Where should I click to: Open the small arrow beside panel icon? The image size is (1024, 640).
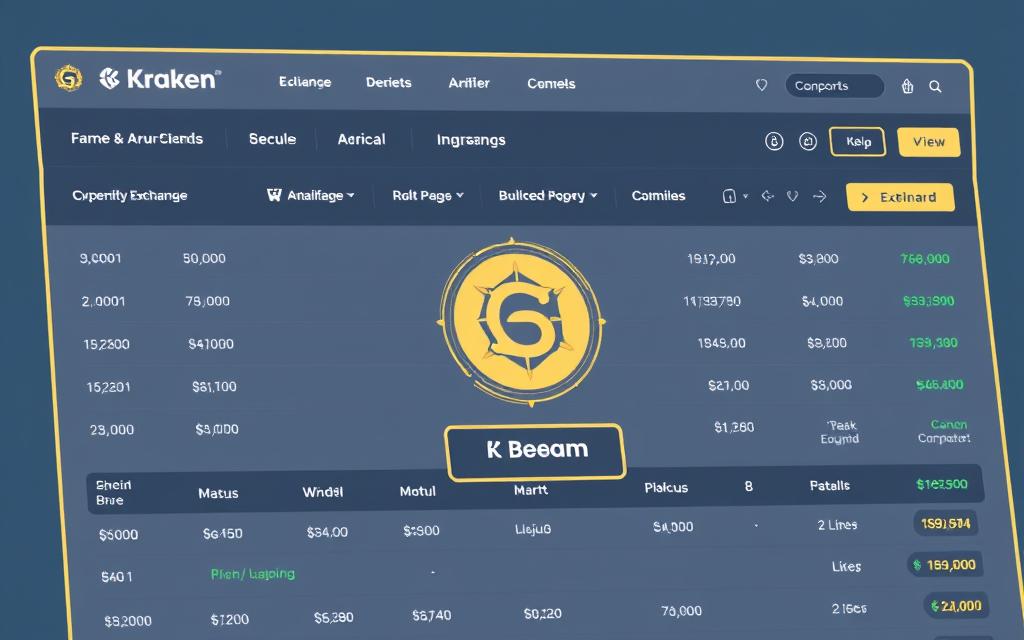[x=746, y=196]
